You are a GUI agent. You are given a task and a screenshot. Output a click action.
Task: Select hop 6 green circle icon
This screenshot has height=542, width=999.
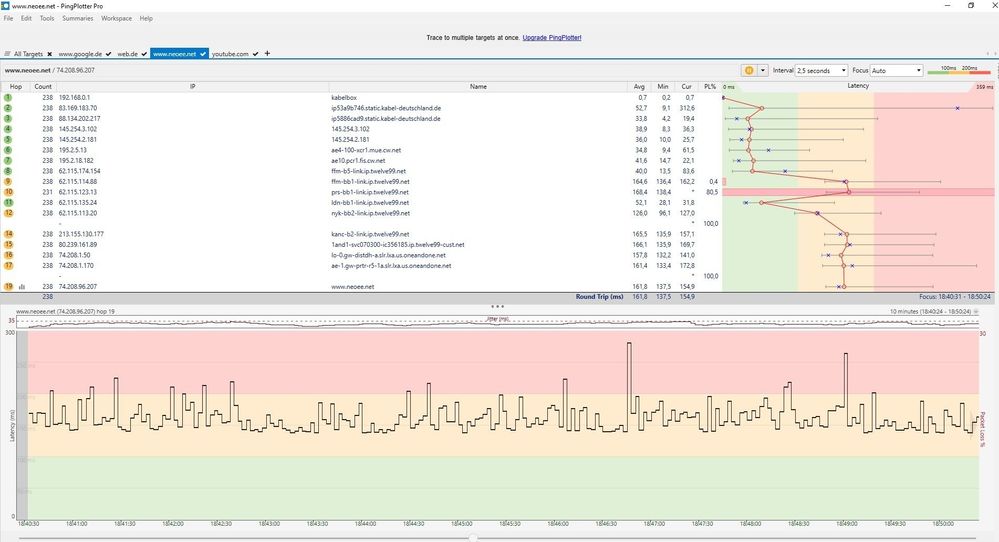[x=8, y=150]
